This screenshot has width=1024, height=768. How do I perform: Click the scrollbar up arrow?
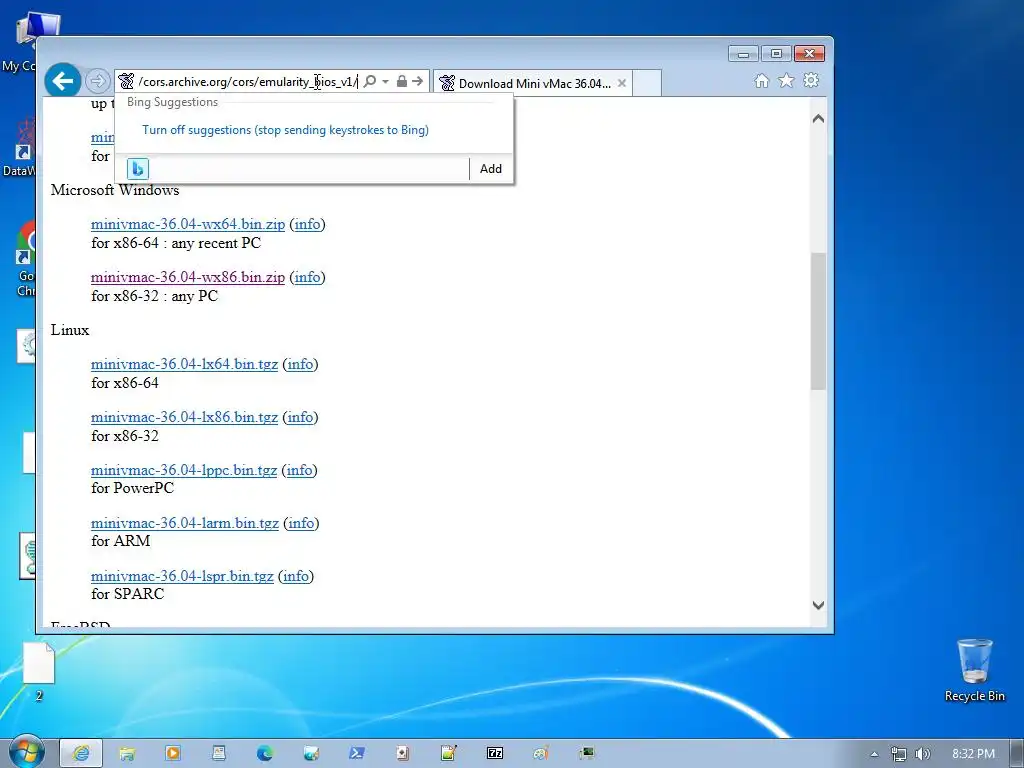pos(818,119)
